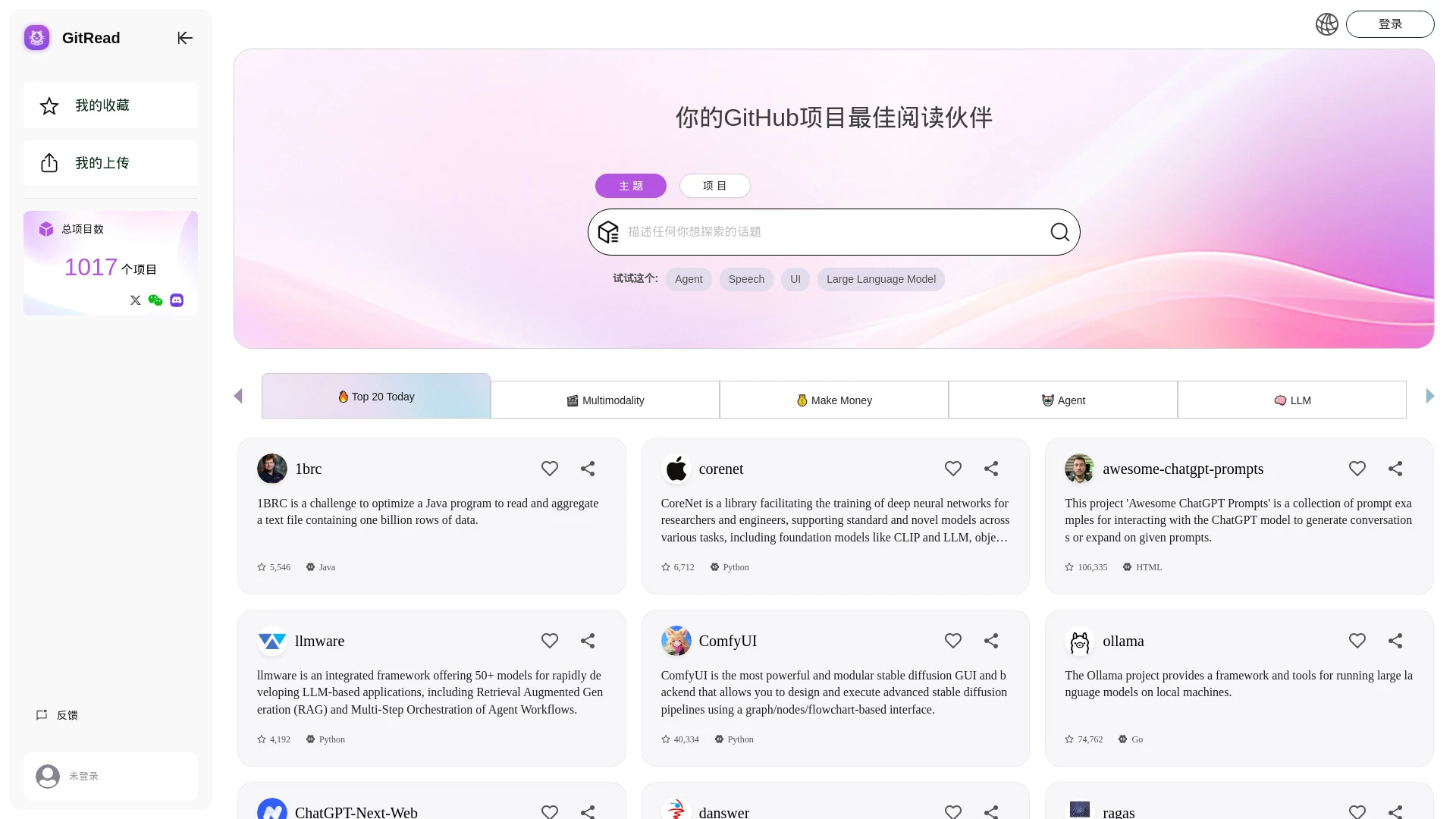Toggle the 项目 tab selection
The image size is (1456, 819).
coord(715,186)
